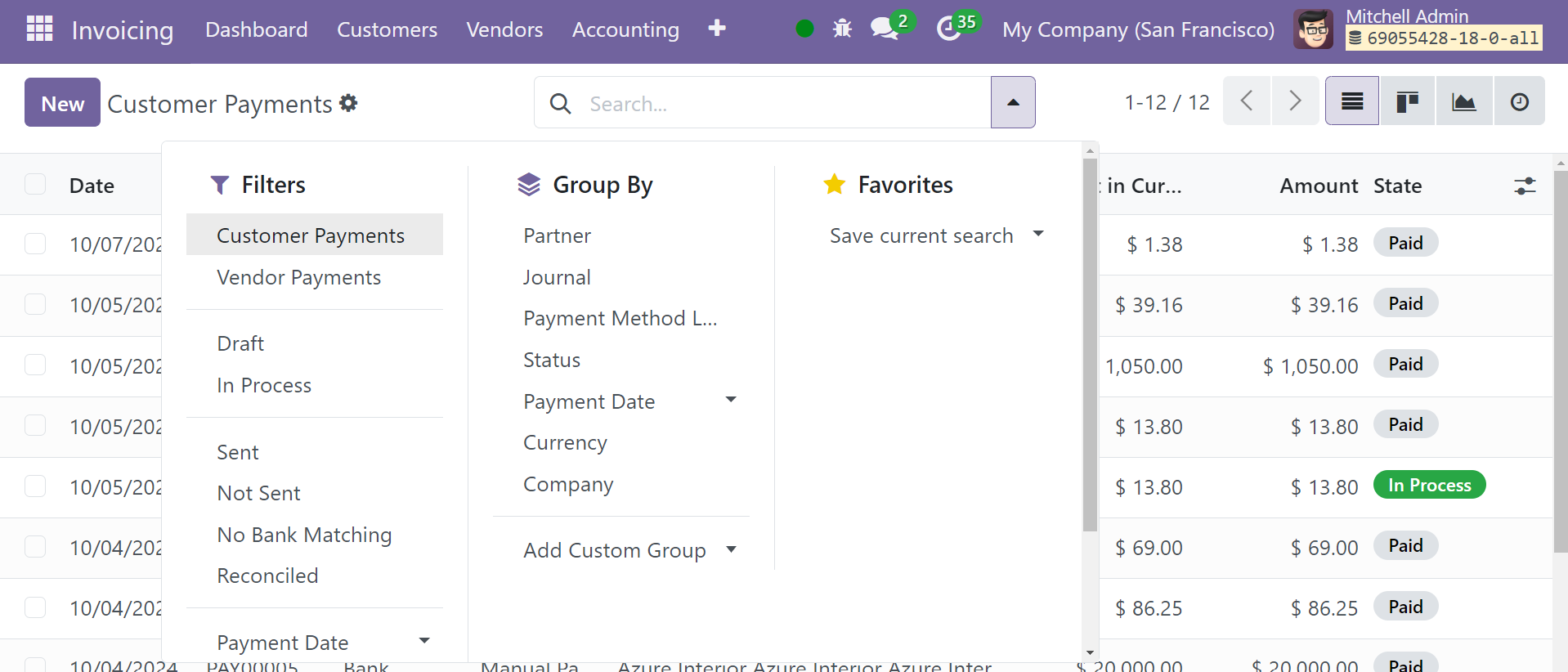This screenshot has width=1568, height=672.
Task: Toggle the select-all rows checkbox
Action: 35,185
